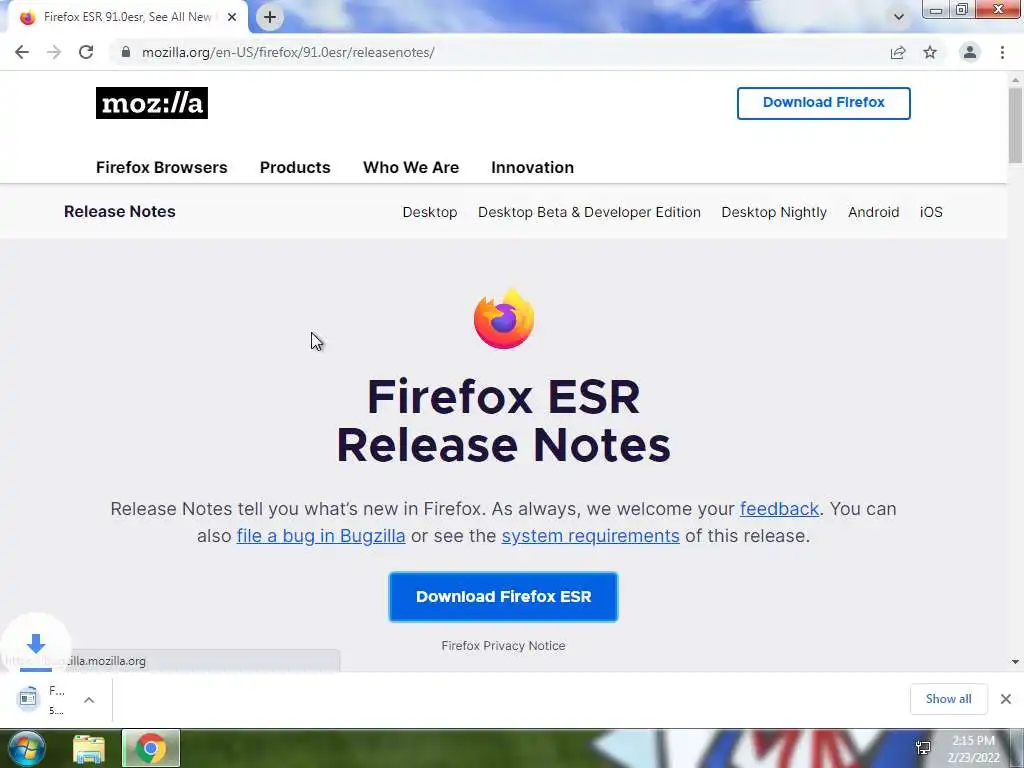Open the file a bug in Bugzilla link
Viewport: 1024px width, 768px height.
click(x=321, y=536)
